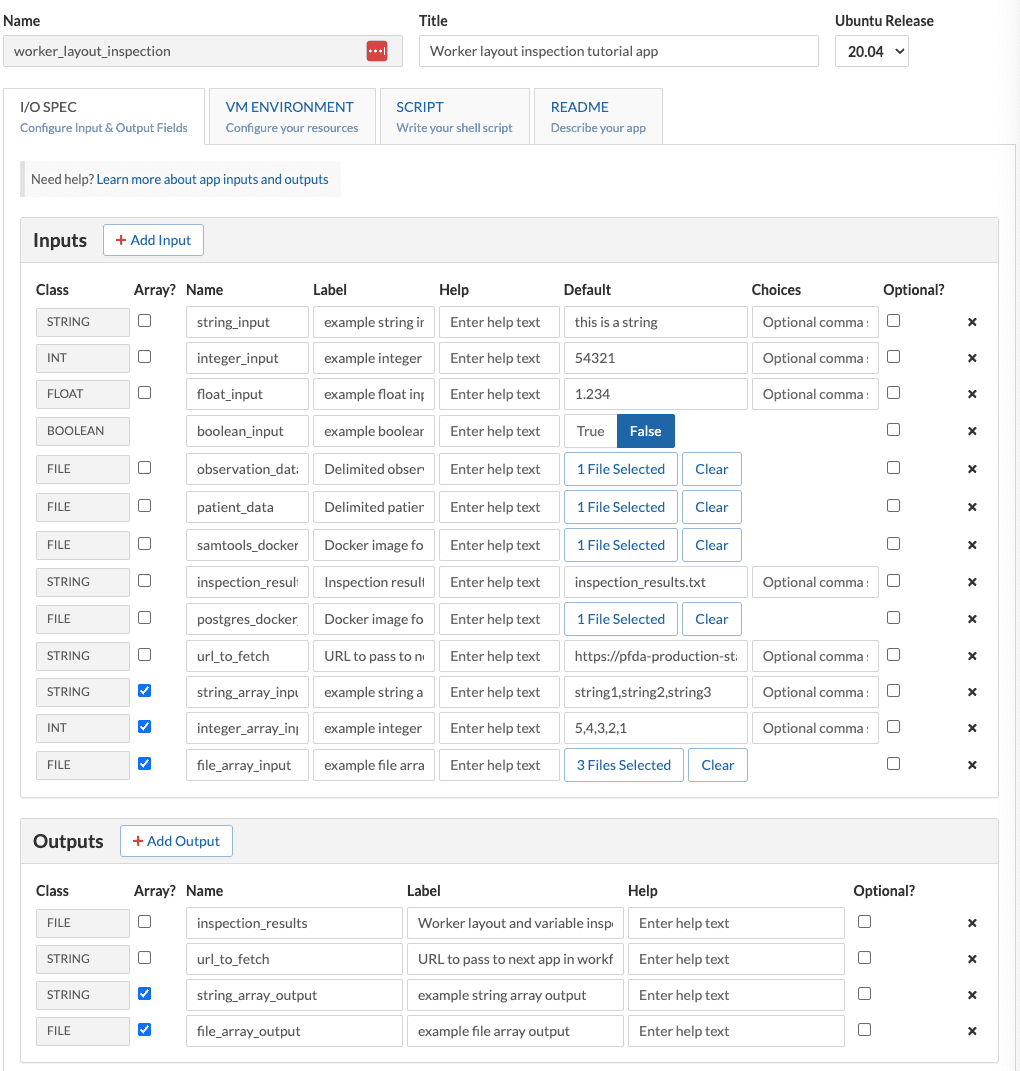This screenshot has height=1071, width=1020.
Task: Open Learn more about app inputs and outputs link
Action: (x=212, y=180)
